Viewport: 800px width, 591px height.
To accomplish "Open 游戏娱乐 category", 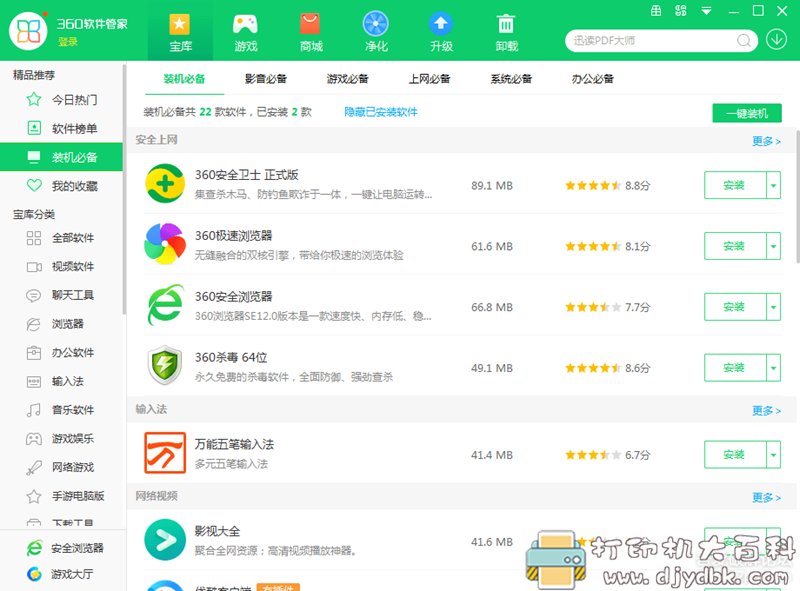I will (61, 438).
